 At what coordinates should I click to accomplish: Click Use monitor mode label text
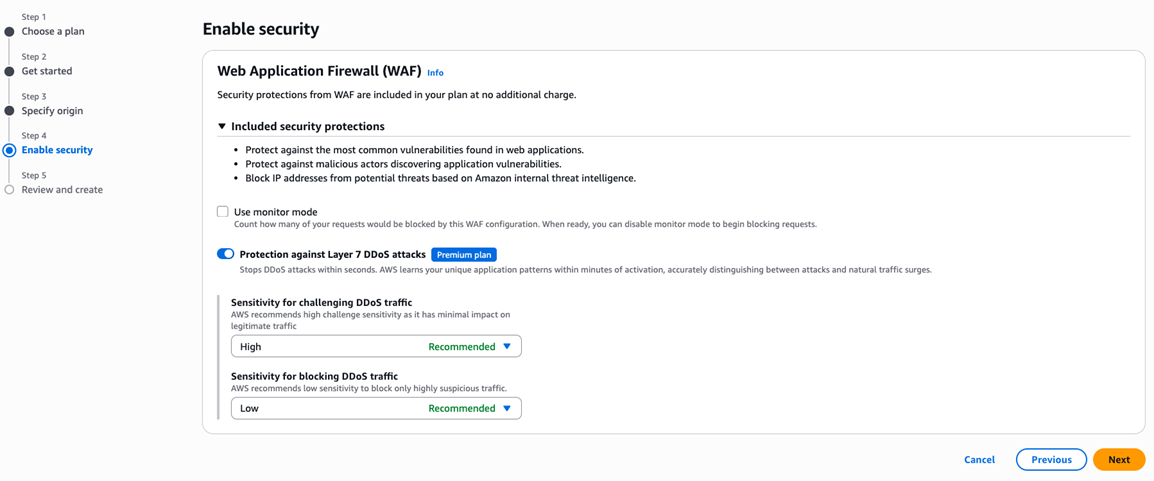click(x=276, y=212)
